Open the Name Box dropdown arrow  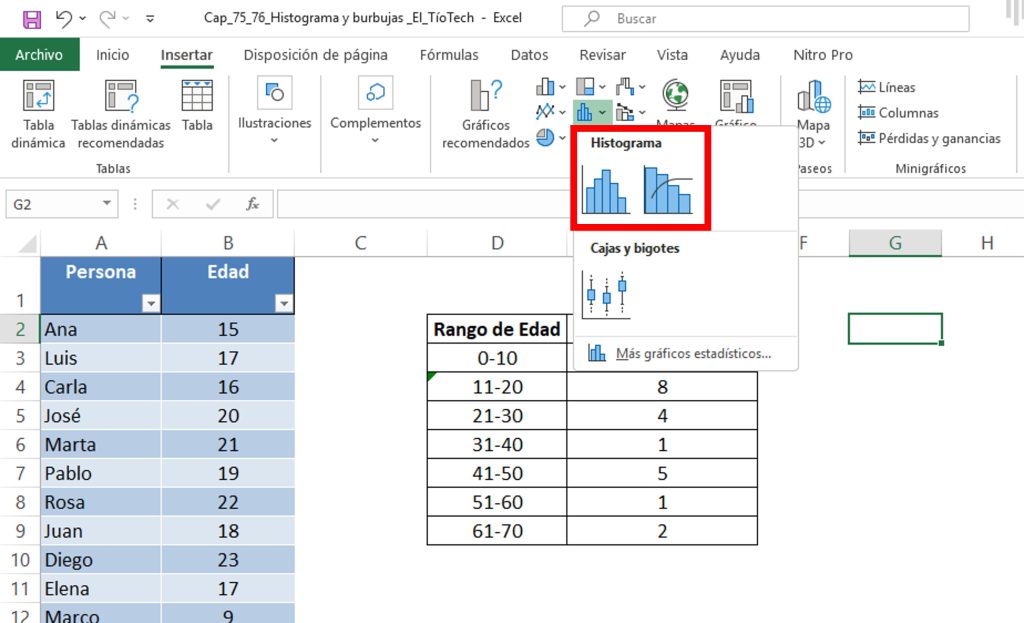pyautogui.click(x=107, y=204)
